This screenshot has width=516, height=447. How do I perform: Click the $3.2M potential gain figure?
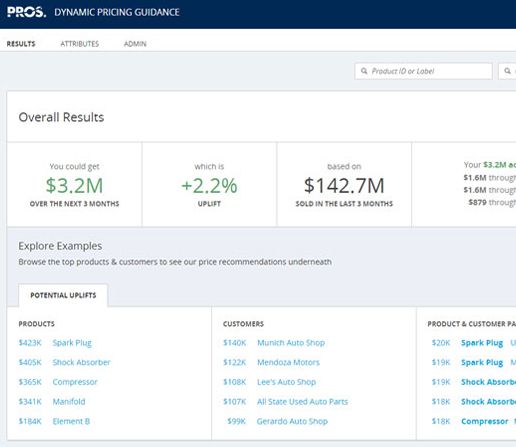click(74, 186)
